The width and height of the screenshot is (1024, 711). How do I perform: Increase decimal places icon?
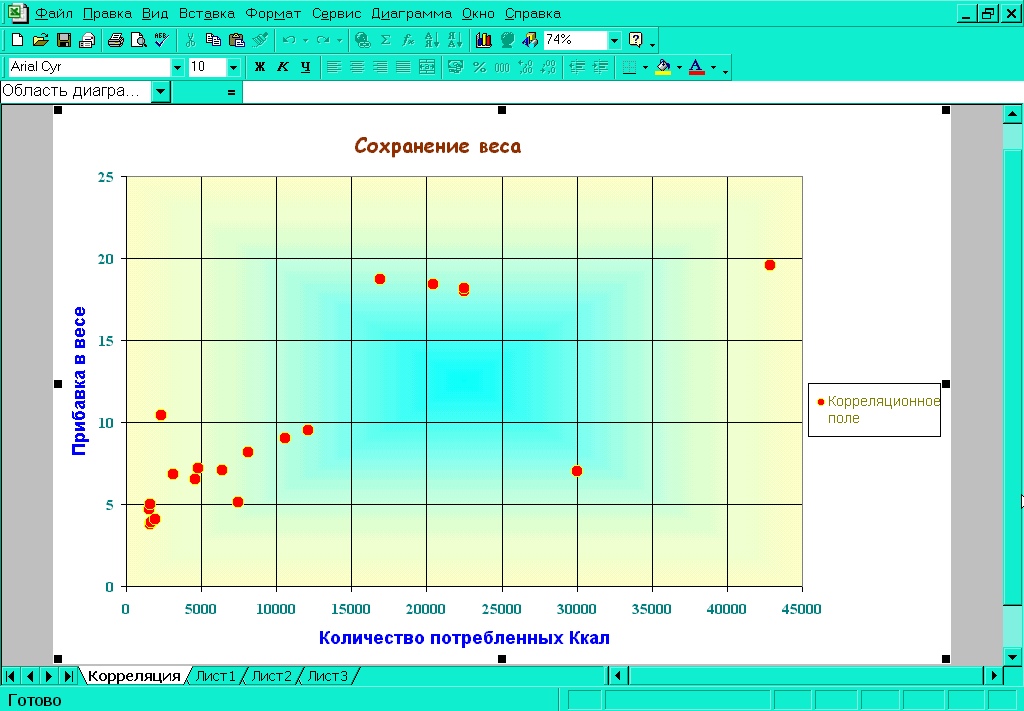pyautogui.click(x=525, y=67)
